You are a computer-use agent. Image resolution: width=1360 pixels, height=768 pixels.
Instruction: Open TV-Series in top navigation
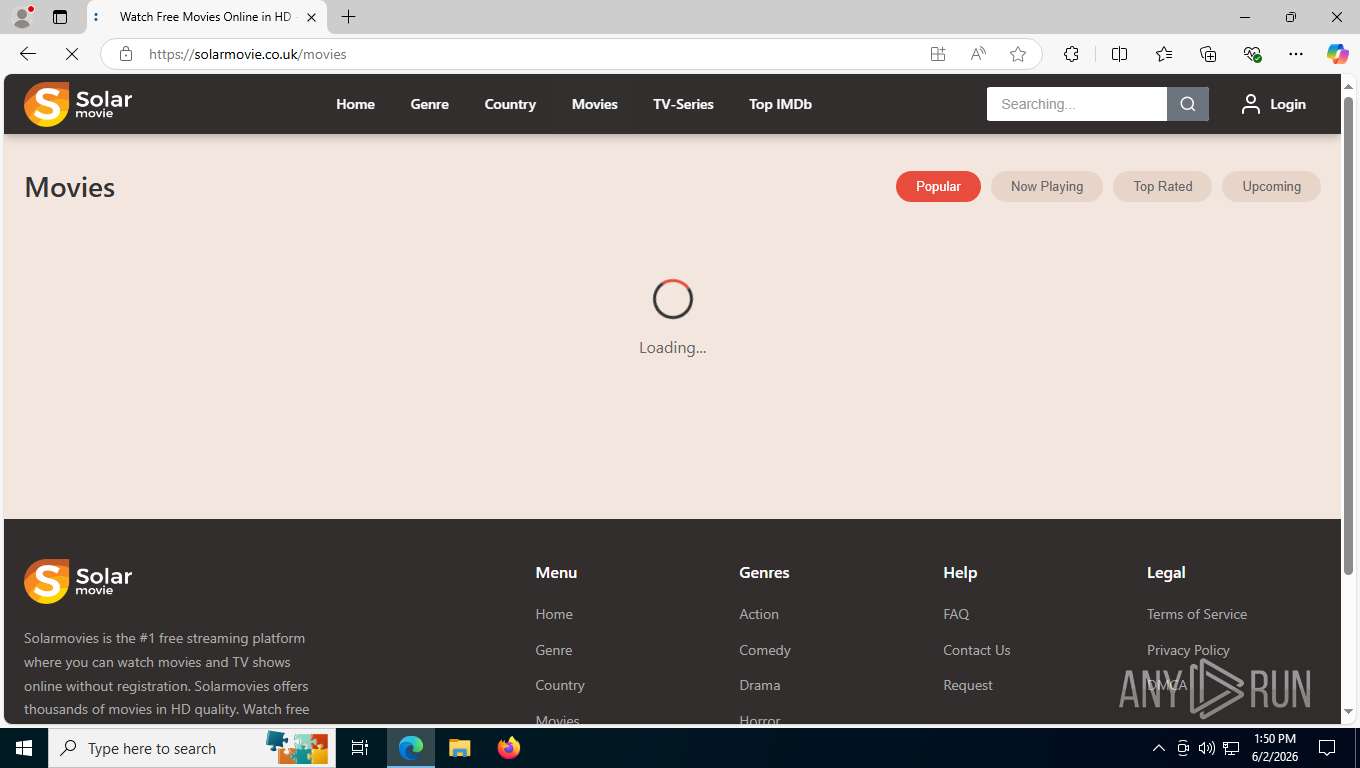[x=683, y=104]
